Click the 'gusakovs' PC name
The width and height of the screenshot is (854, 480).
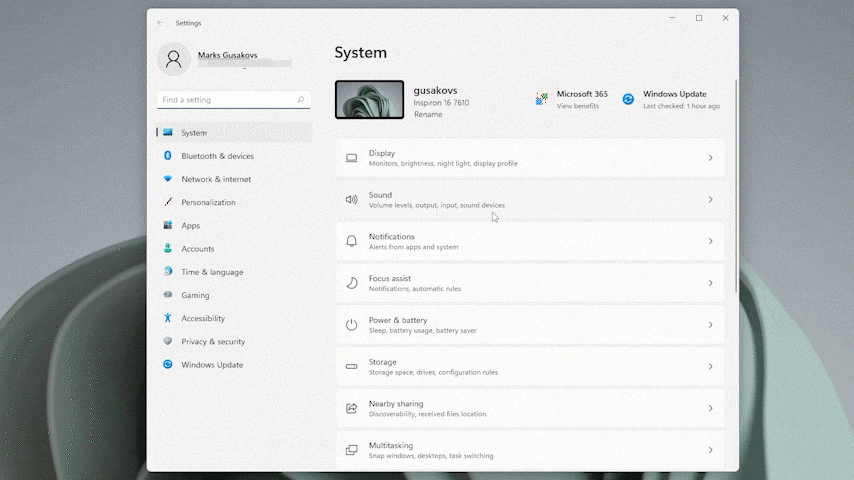(435, 90)
